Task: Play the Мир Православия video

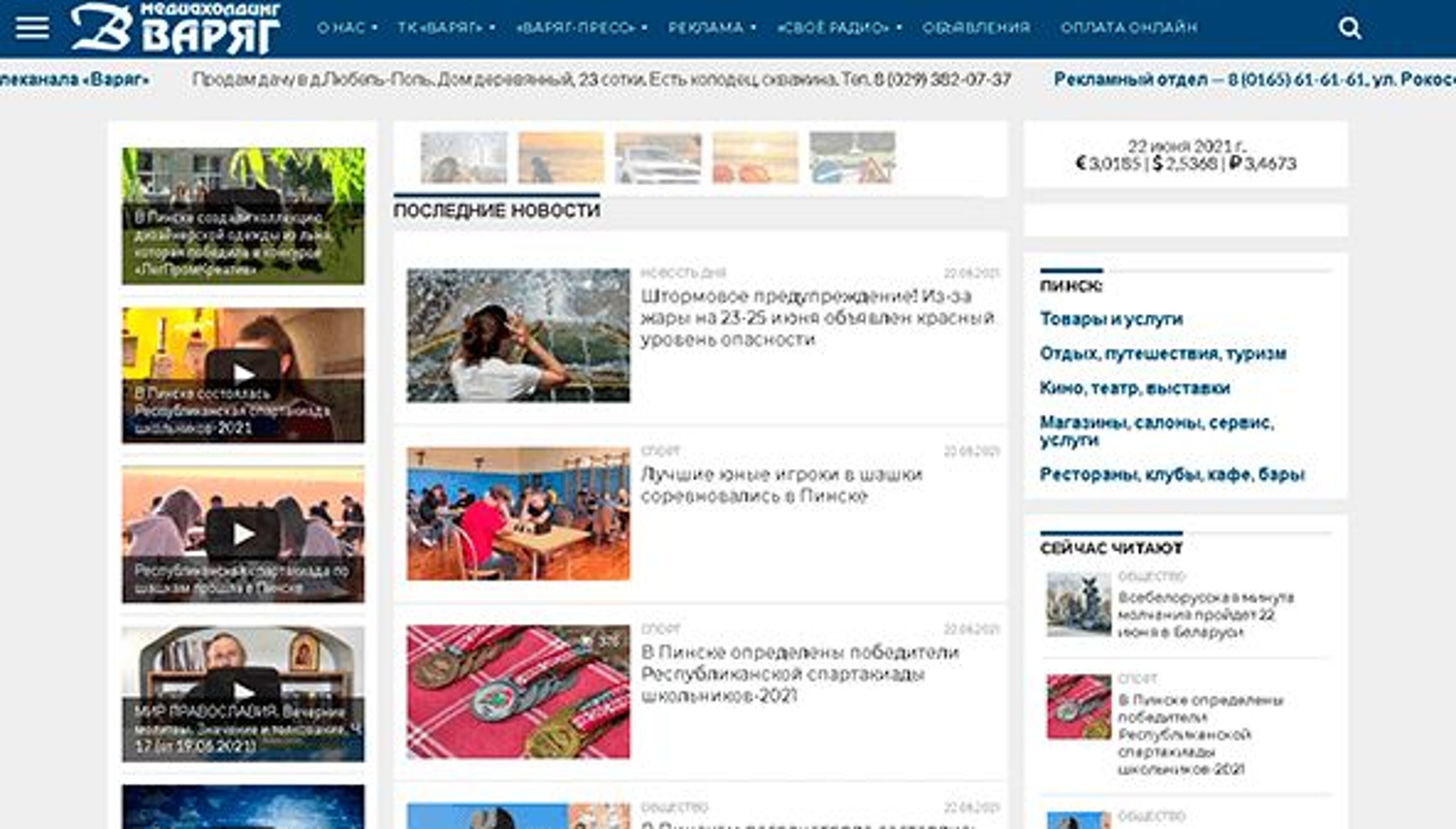Action: [243, 692]
